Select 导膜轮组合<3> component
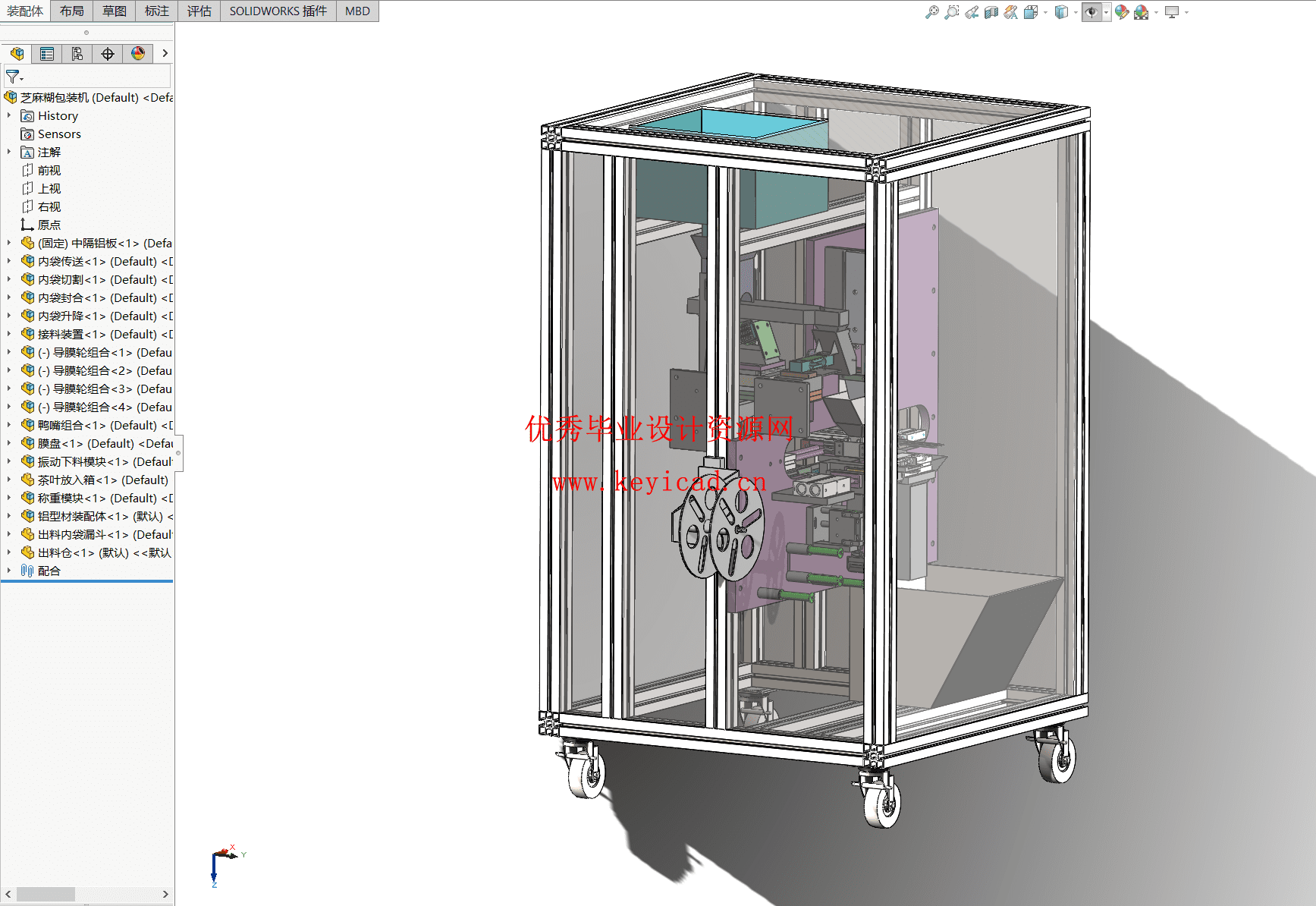1316x906 pixels. tap(97, 389)
